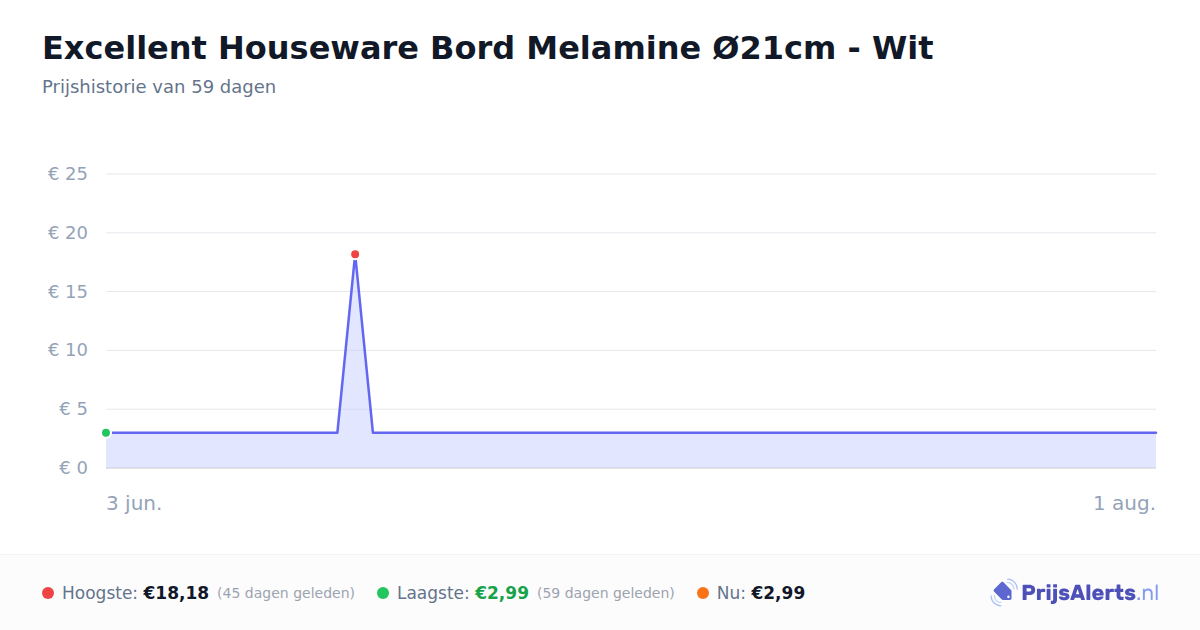Screen dimensions: 1200x630
Task: Click the PrijsAlerts tag logo icon
Action: [x=1004, y=593]
